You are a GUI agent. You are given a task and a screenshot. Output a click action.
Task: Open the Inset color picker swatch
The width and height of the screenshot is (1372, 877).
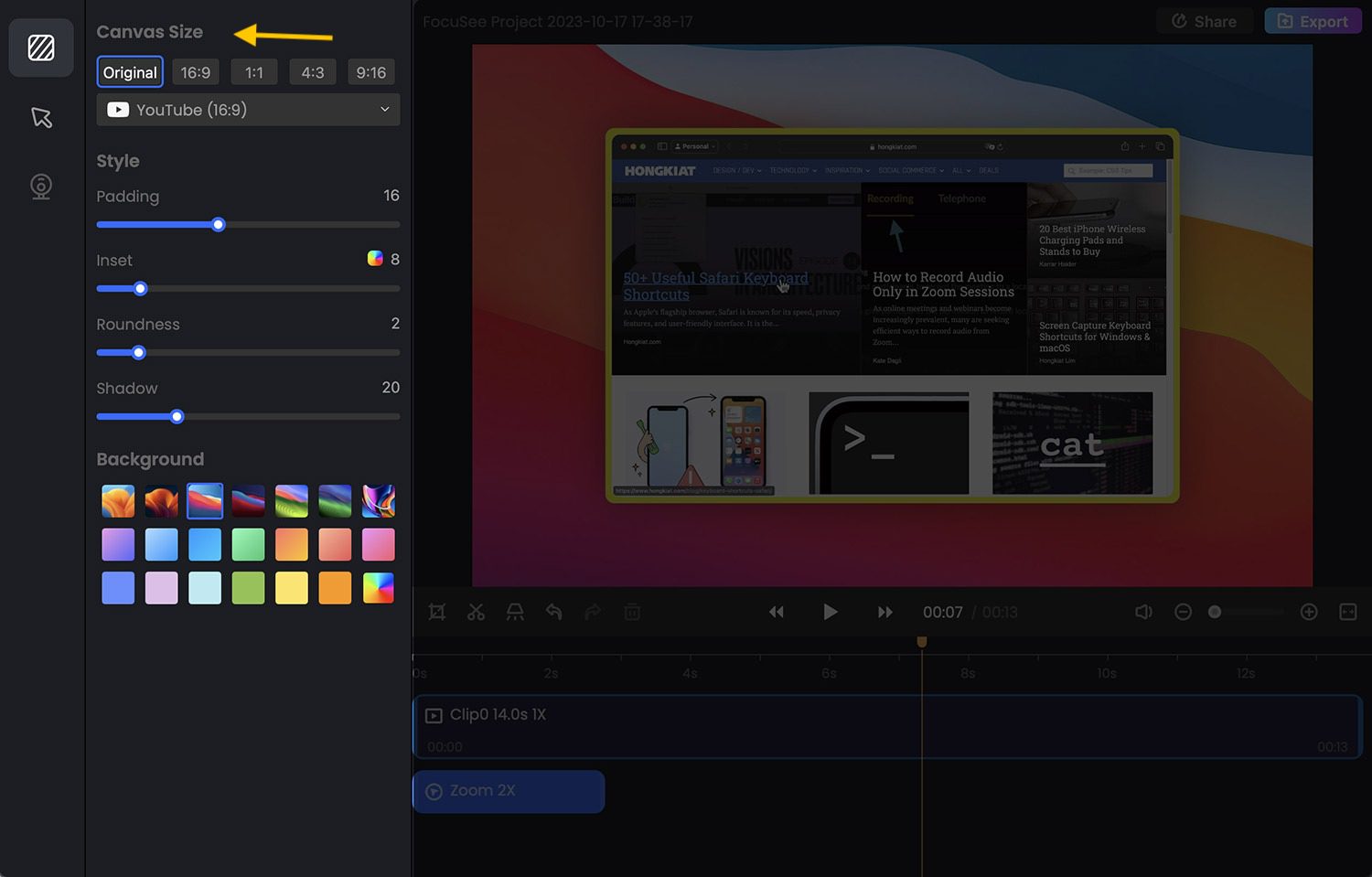(375, 259)
